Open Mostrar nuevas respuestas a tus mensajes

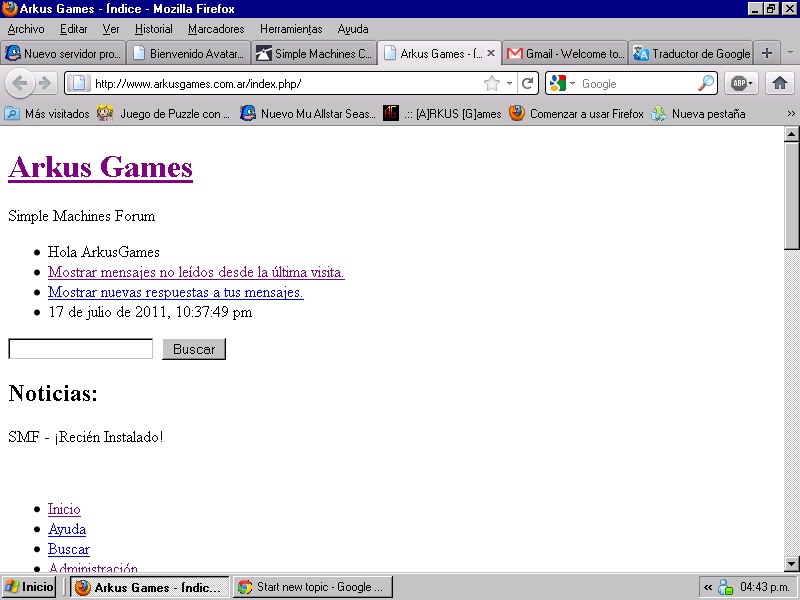pos(176,292)
